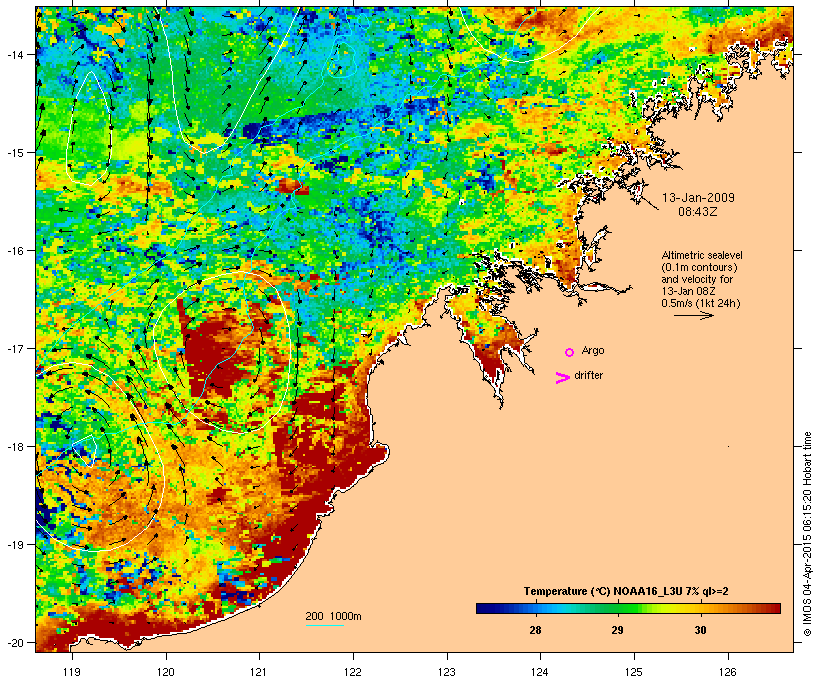Click the longitude axis label '123'
The height and width of the screenshot is (680, 820).
[x=447, y=672]
